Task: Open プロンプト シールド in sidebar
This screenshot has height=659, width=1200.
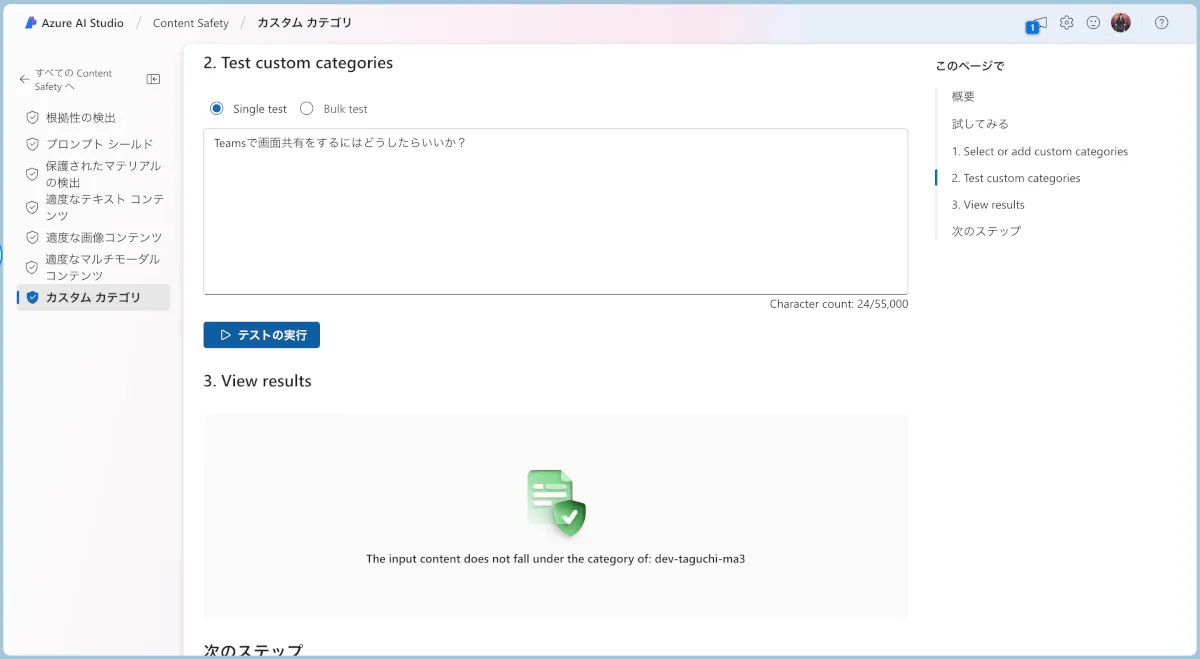Action: coord(100,144)
